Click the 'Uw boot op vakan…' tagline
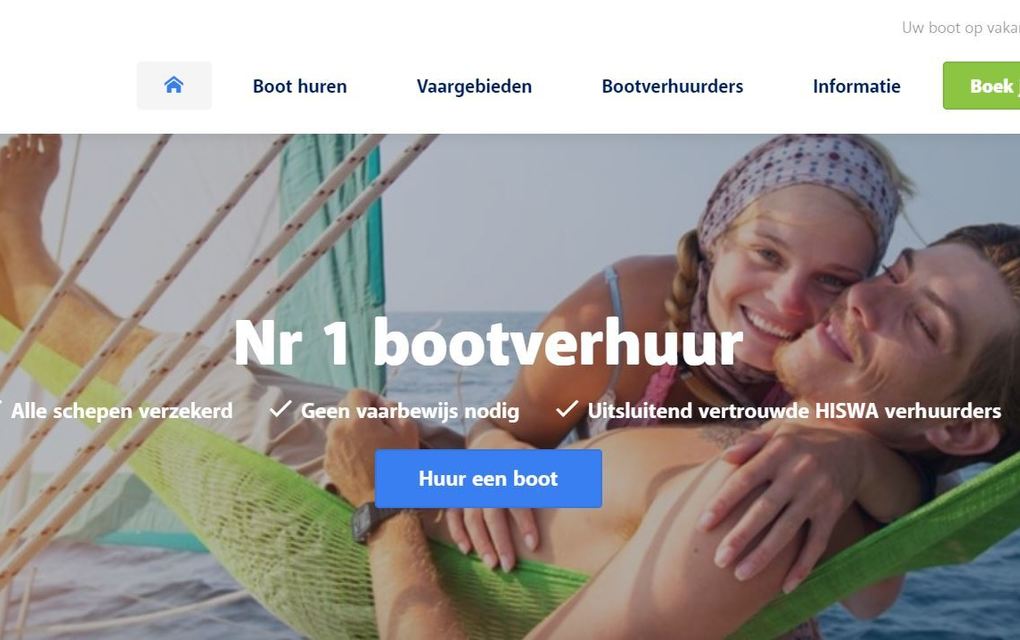1020x640 pixels. pos(961,28)
